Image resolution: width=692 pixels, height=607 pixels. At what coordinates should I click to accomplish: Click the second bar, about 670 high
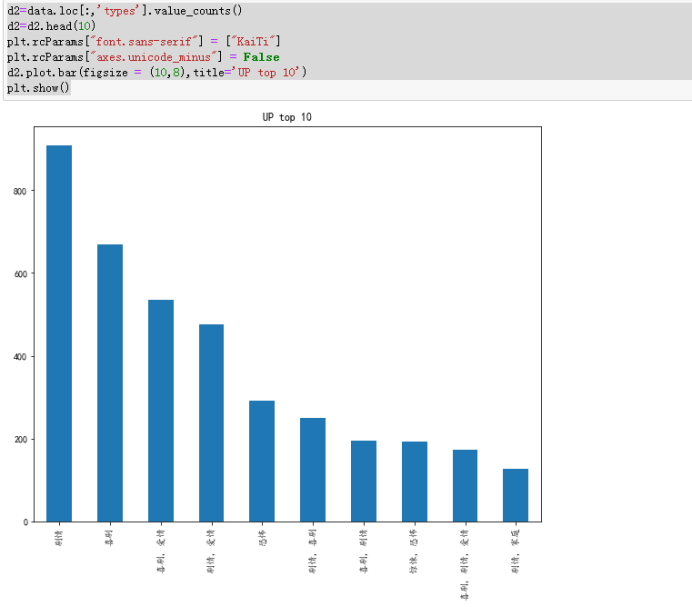[x=110, y=383]
